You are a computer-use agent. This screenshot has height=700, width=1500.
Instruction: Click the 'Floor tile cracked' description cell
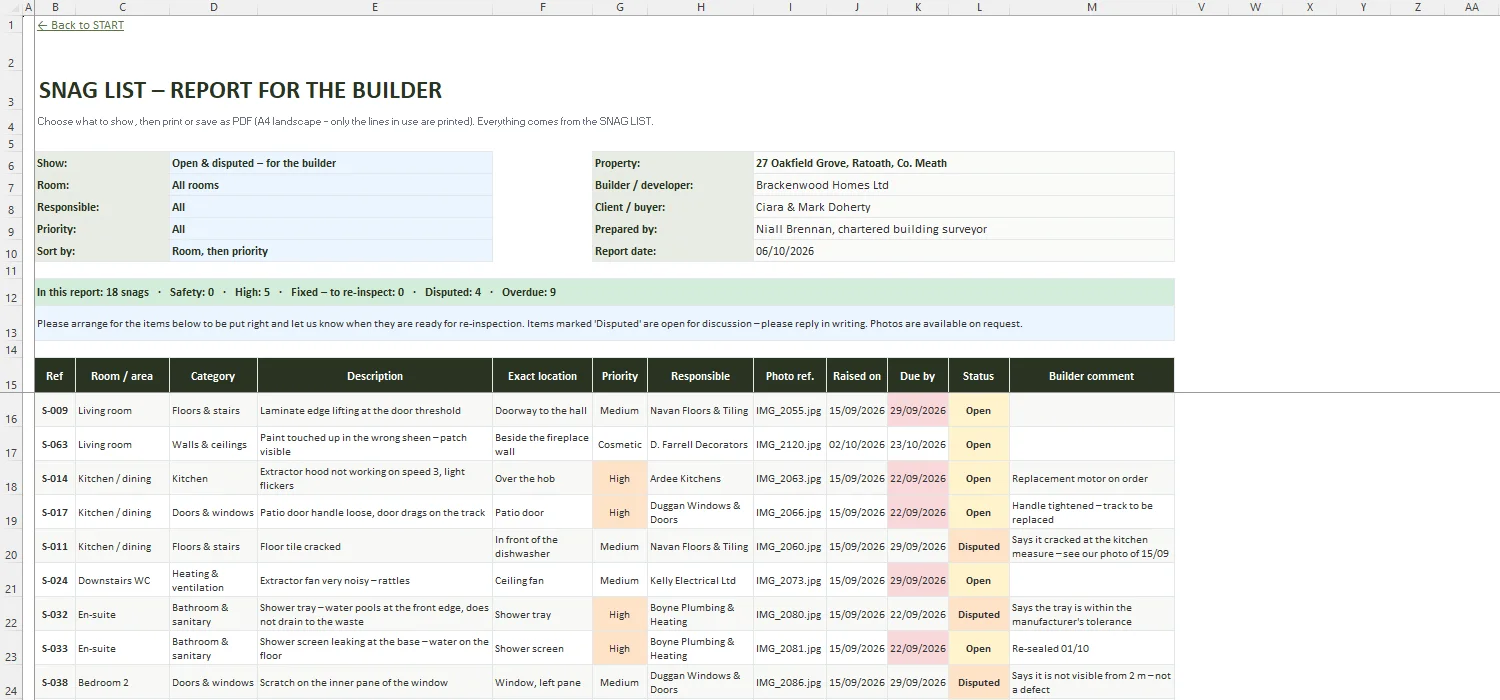(375, 546)
